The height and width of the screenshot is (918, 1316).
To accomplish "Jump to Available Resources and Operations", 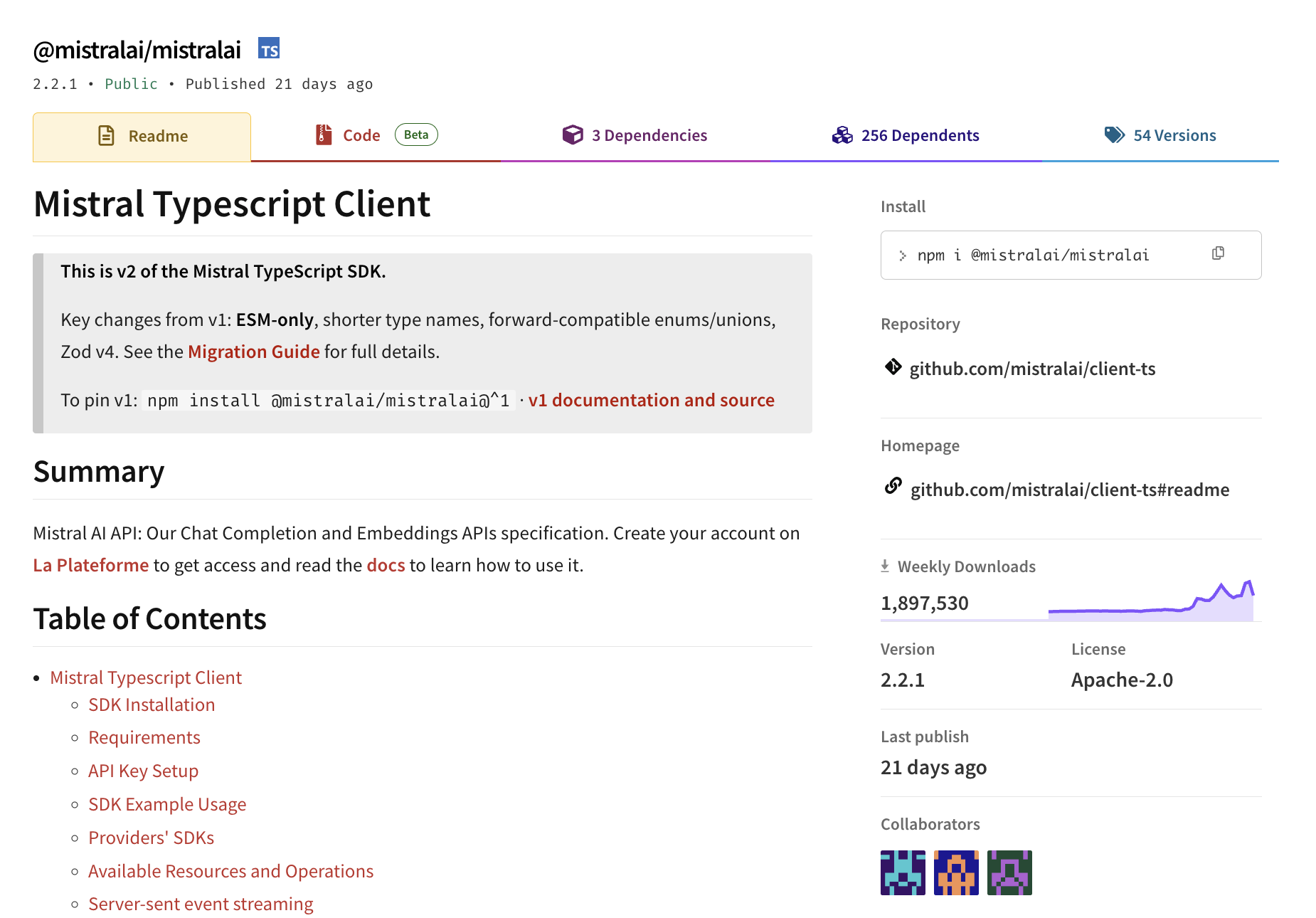I will (230, 871).
